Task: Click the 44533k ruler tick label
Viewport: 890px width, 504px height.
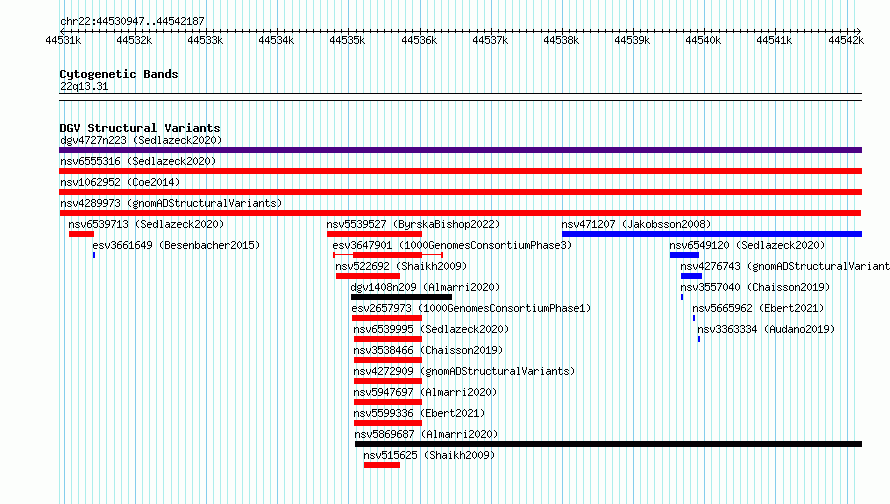Action: pyautogui.click(x=205, y=40)
